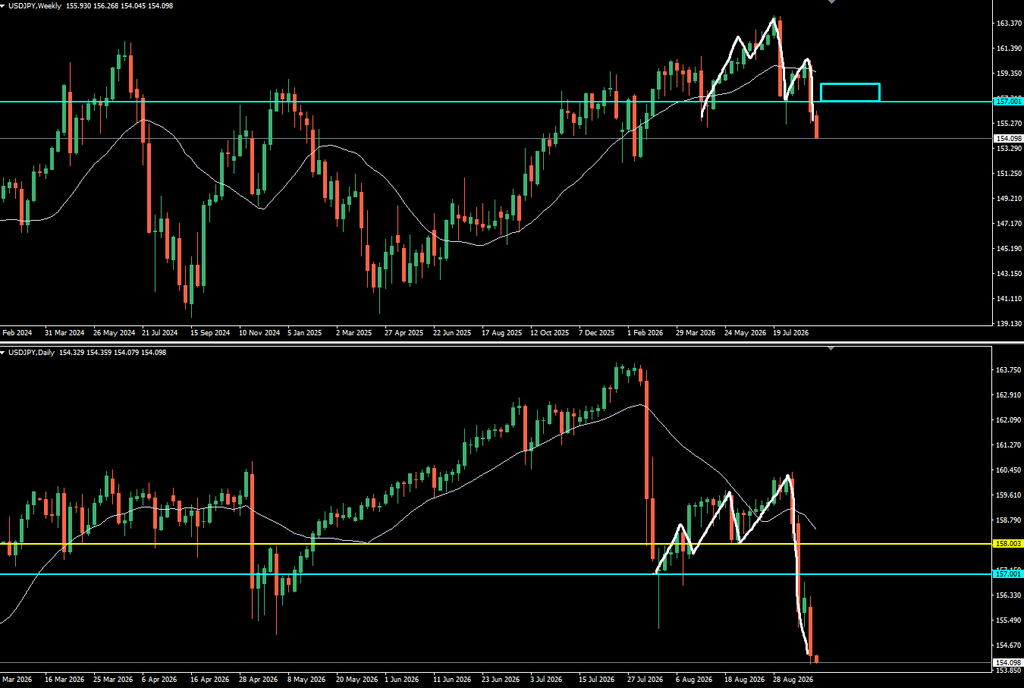1024x688 pixels.
Task: Click the cyan 157.001 price label, weekly axis
Action: [1008, 101]
